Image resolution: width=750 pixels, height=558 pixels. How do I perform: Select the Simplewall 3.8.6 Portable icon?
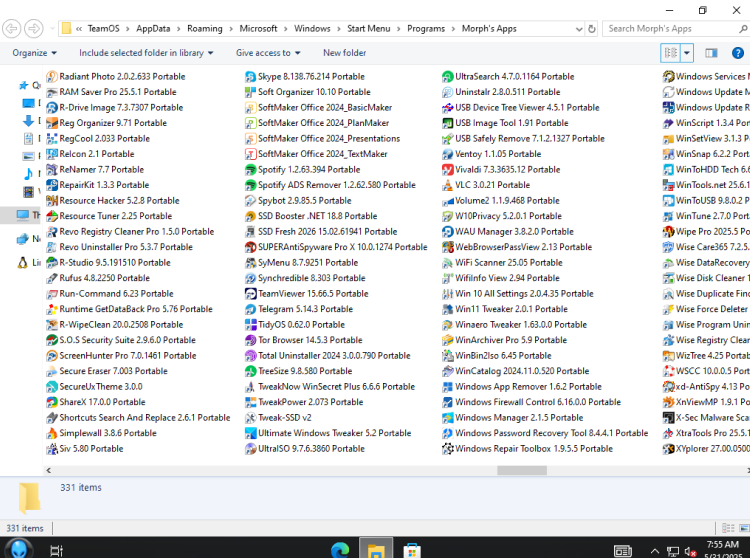click(52, 433)
